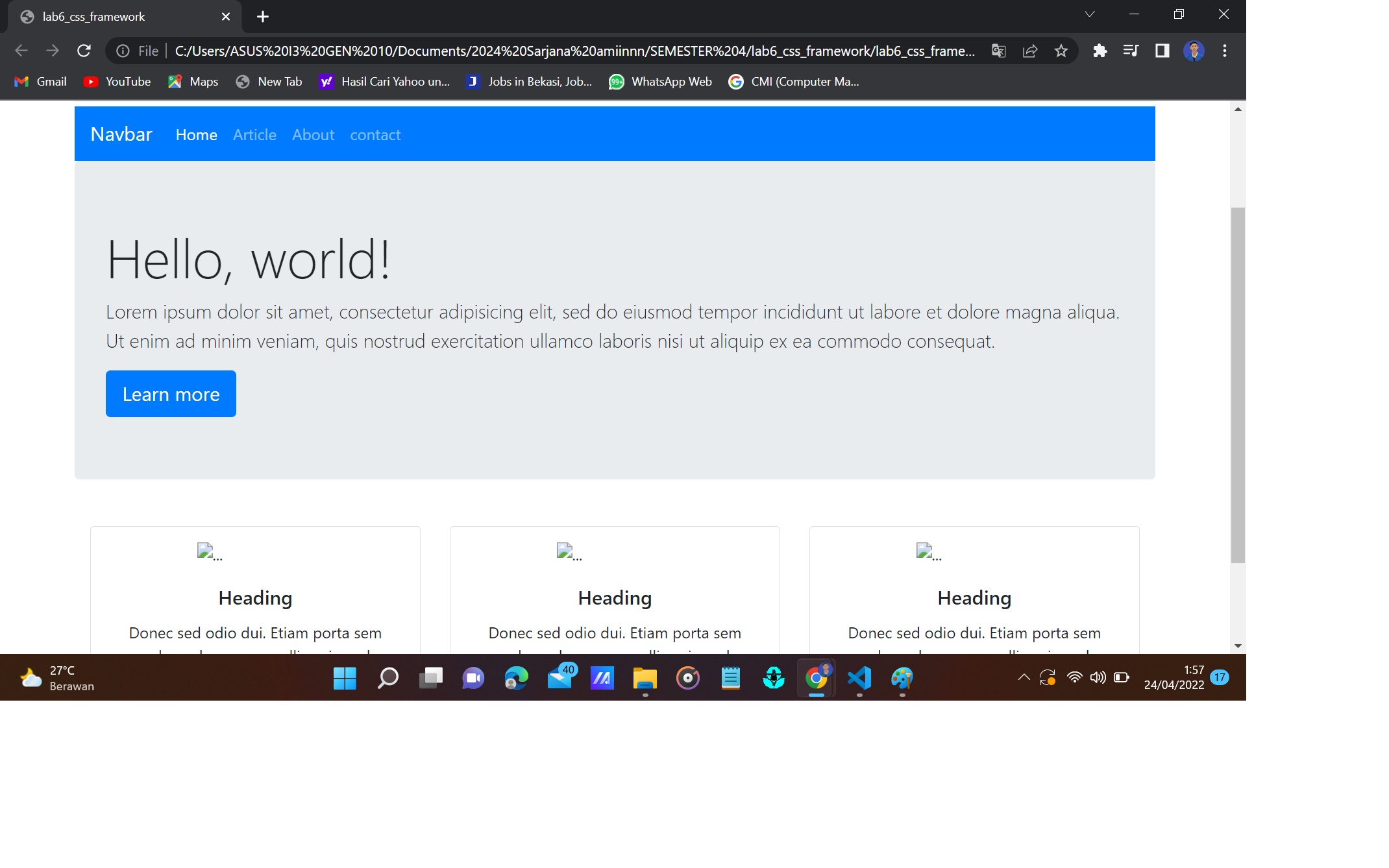Open the Chrome profile avatar
The image size is (1389, 868).
pos(1194,51)
